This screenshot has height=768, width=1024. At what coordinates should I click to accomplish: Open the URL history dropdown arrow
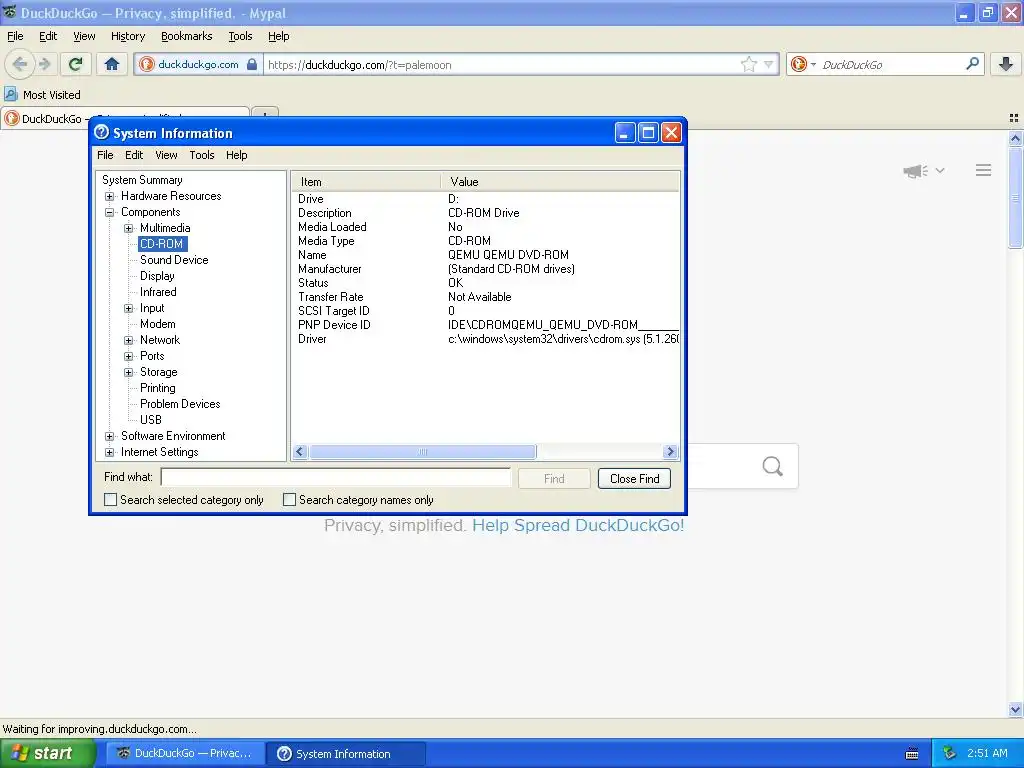click(x=769, y=64)
